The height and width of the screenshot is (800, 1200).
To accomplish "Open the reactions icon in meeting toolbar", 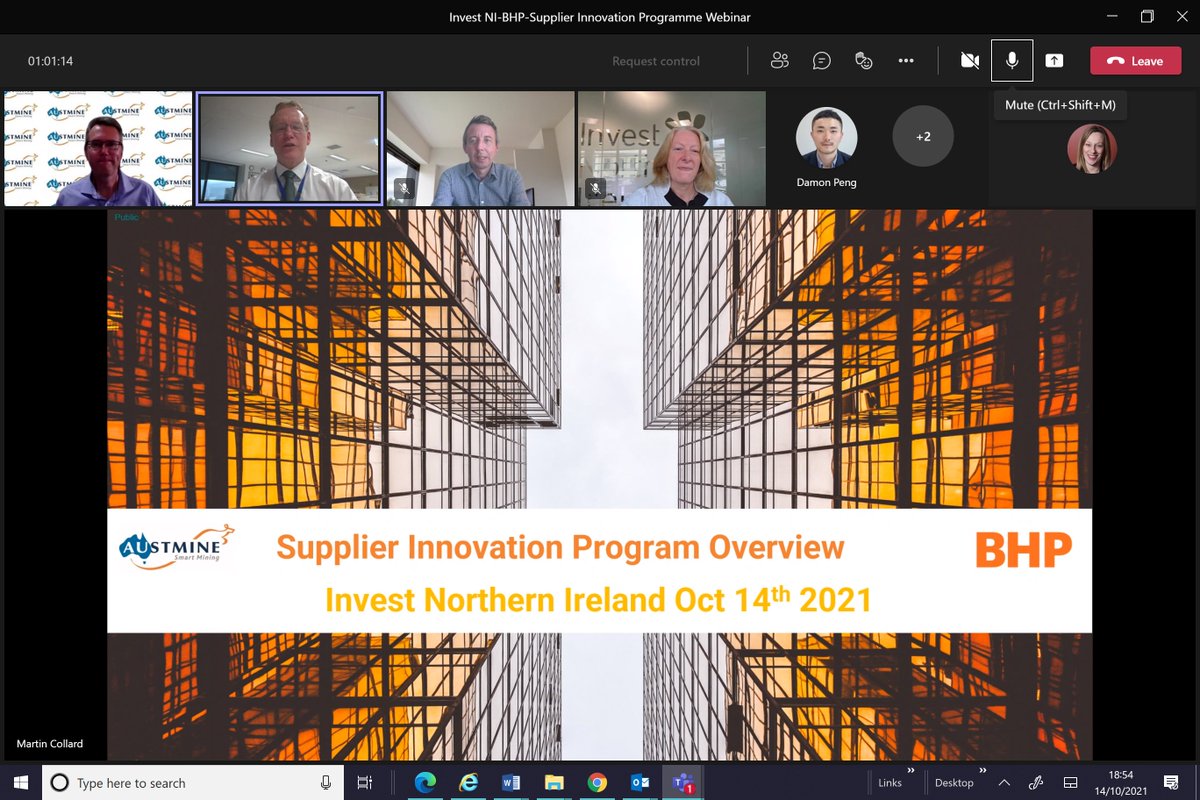I will (x=863, y=60).
